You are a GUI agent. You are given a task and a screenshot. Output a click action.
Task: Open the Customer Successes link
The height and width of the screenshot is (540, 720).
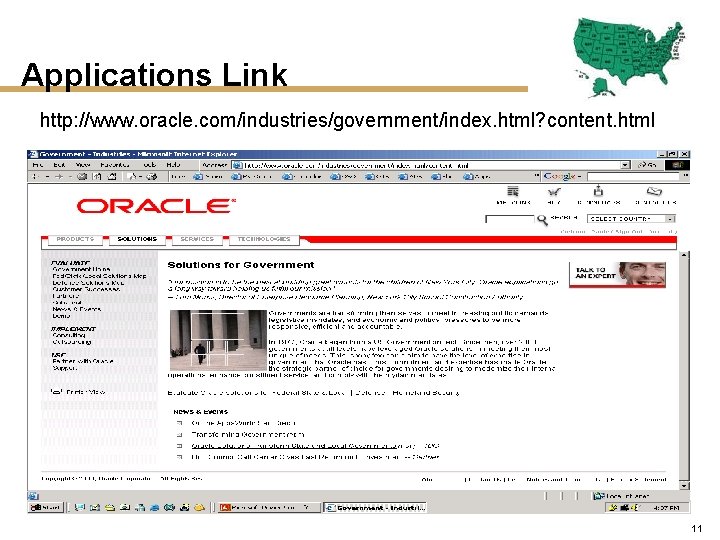pos(86,289)
